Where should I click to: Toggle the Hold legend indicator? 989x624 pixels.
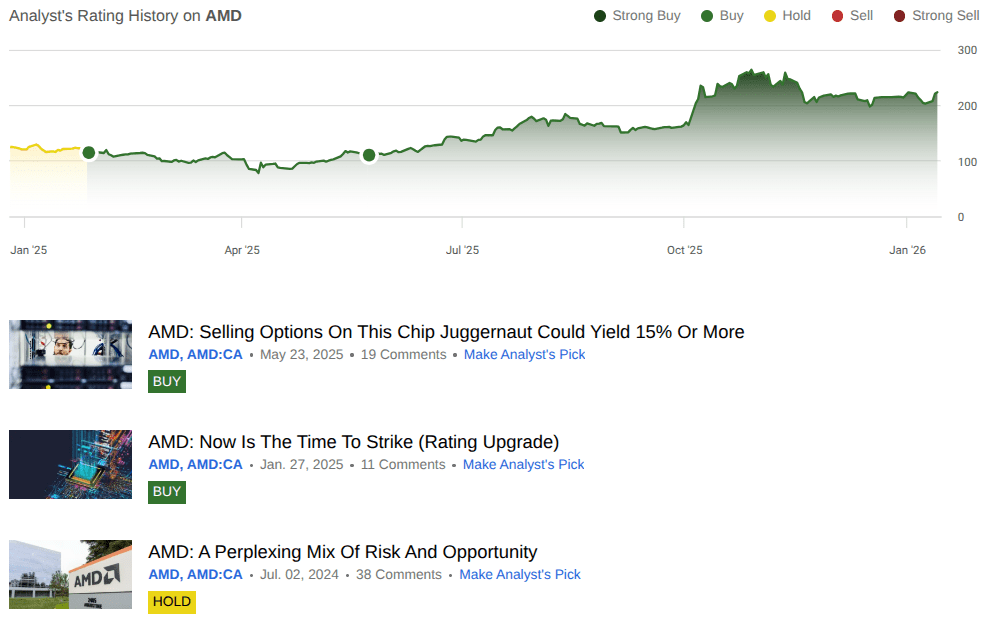769,16
